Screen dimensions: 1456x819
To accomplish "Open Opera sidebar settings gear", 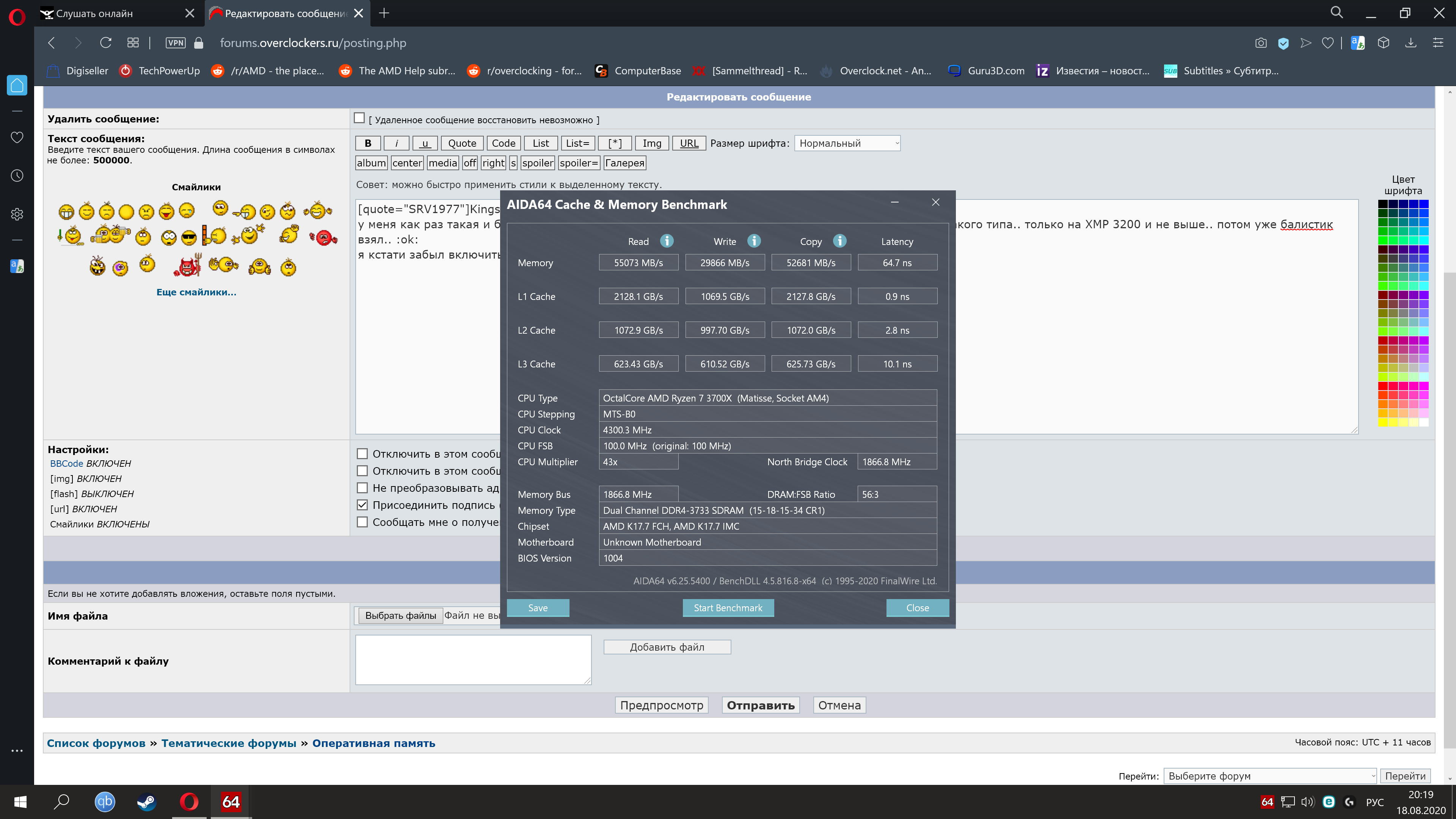I will [17, 214].
